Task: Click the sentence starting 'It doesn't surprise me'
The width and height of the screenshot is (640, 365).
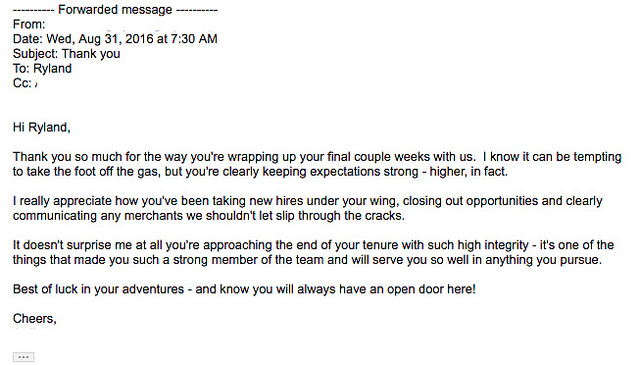Action: tap(313, 252)
